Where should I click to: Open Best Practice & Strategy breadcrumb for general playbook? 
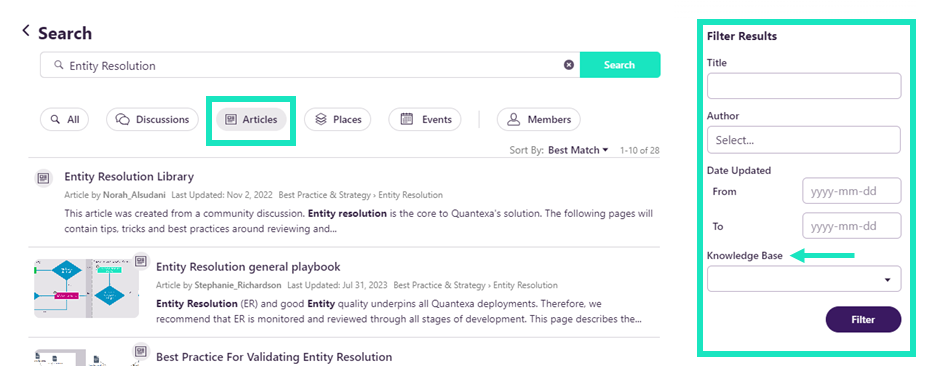(439, 285)
